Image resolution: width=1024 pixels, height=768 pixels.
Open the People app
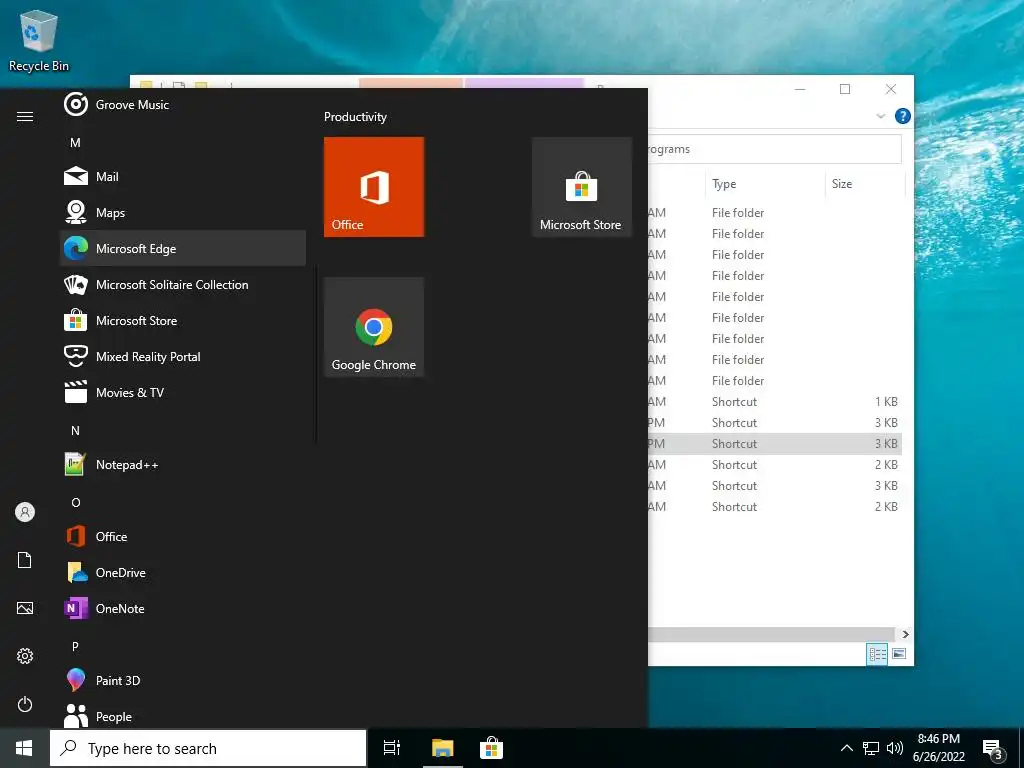(x=182, y=716)
